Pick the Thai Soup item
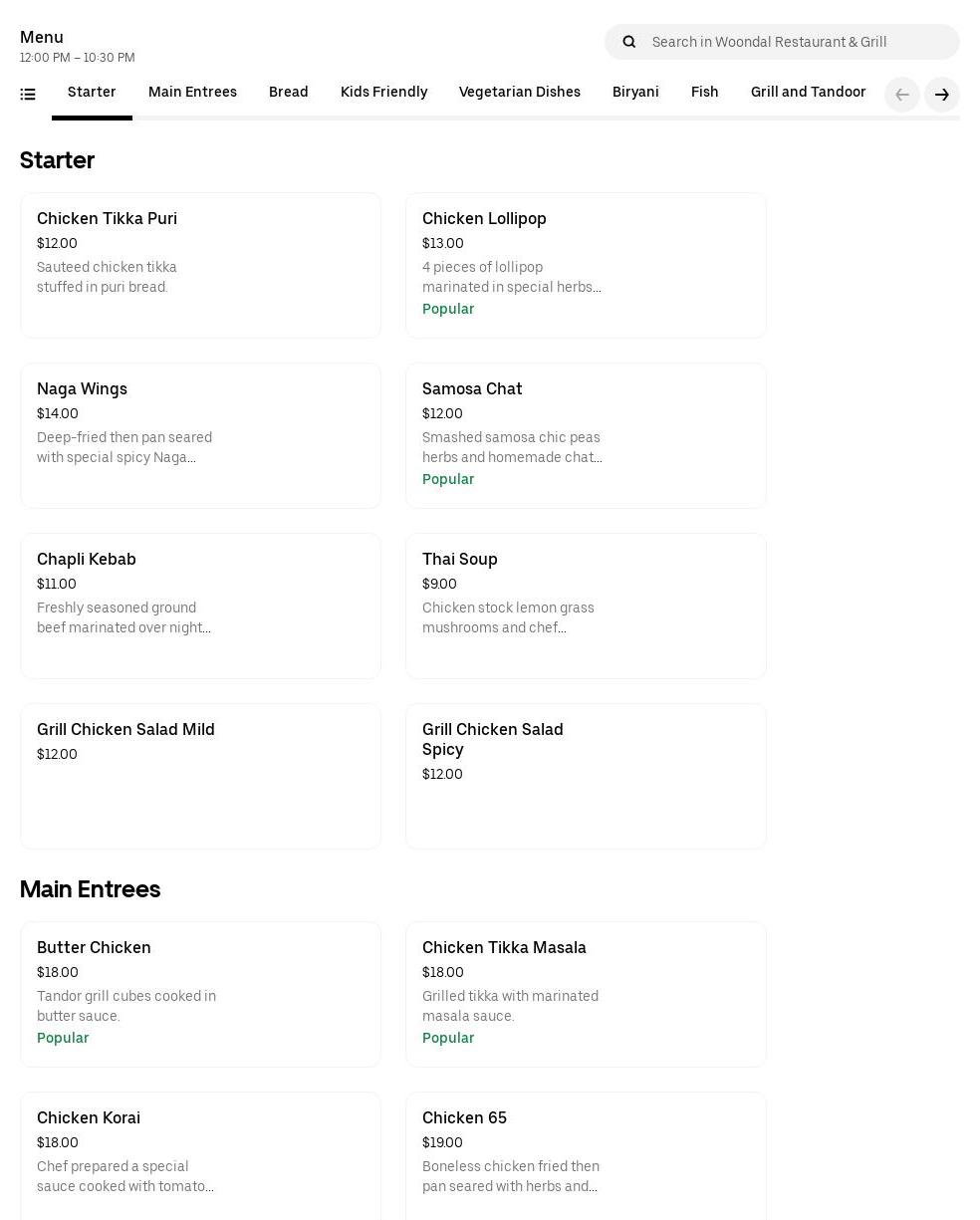Image resolution: width=980 pixels, height=1220 pixels. click(586, 606)
